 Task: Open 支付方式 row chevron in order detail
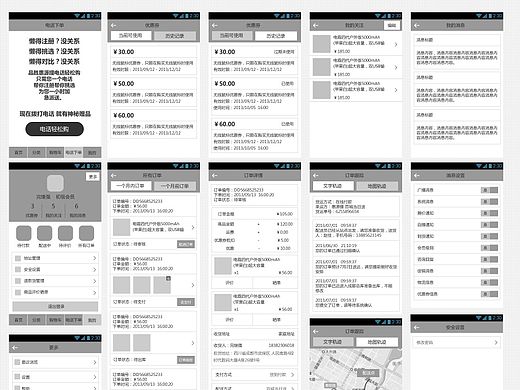[292, 375]
